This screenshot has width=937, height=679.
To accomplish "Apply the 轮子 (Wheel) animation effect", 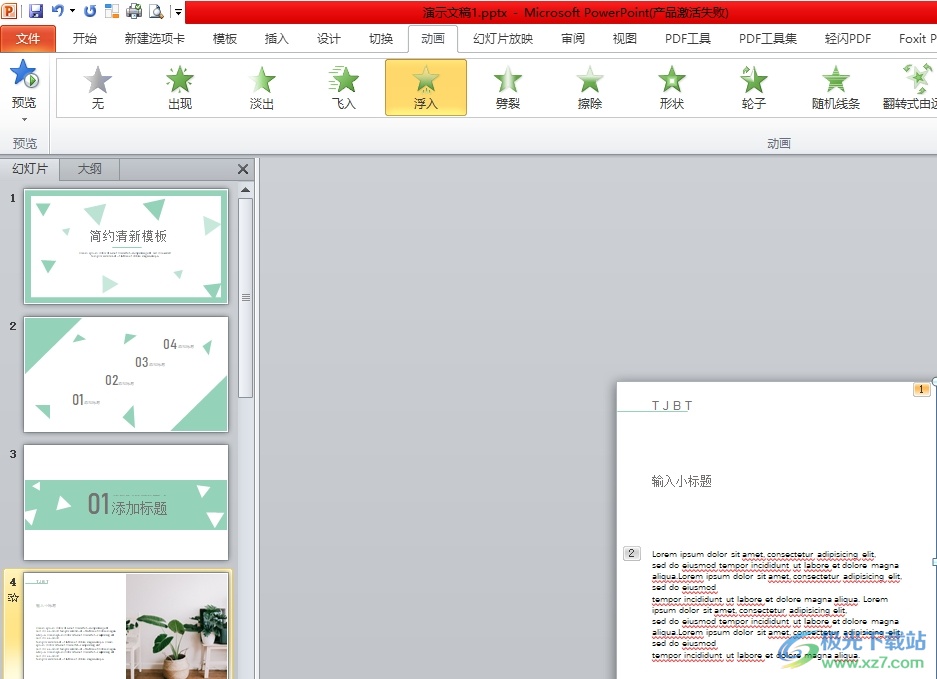I will click(754, 87).
